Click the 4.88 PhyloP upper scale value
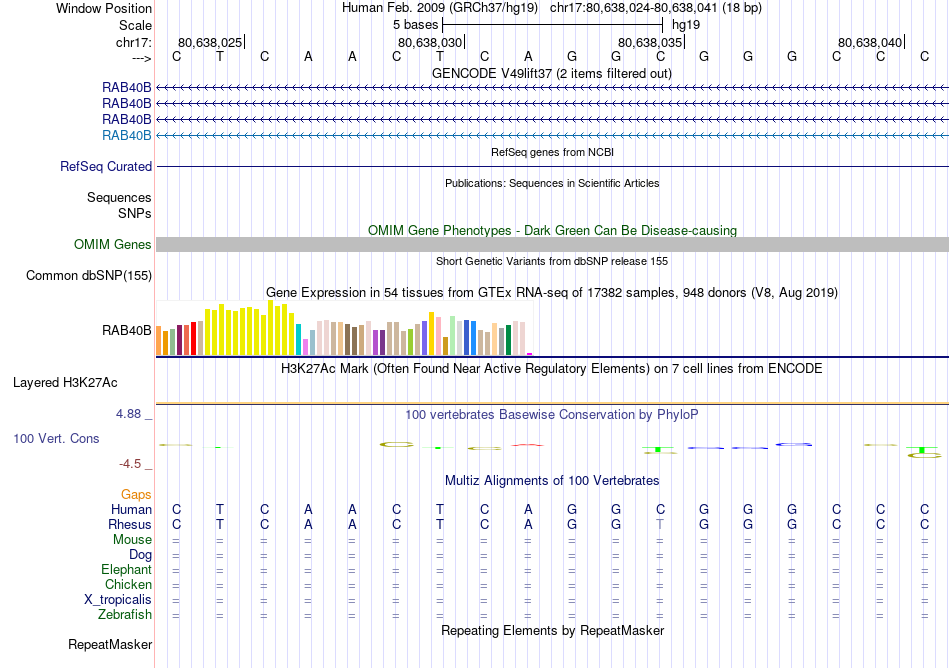Viewport: 950px width, 668px height. [128, 414]
